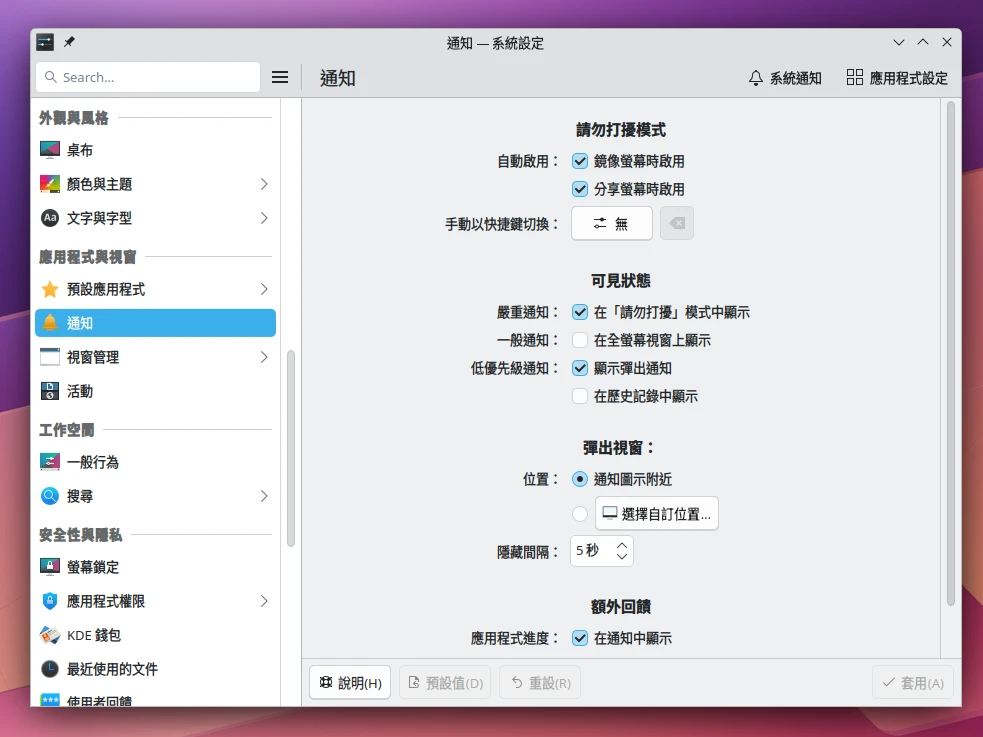Image resolution: width=983 pixels, height=737 pixels.
Task: Uncheck 鏡像螢幕時啟用 checkbox
Action: 580,161
